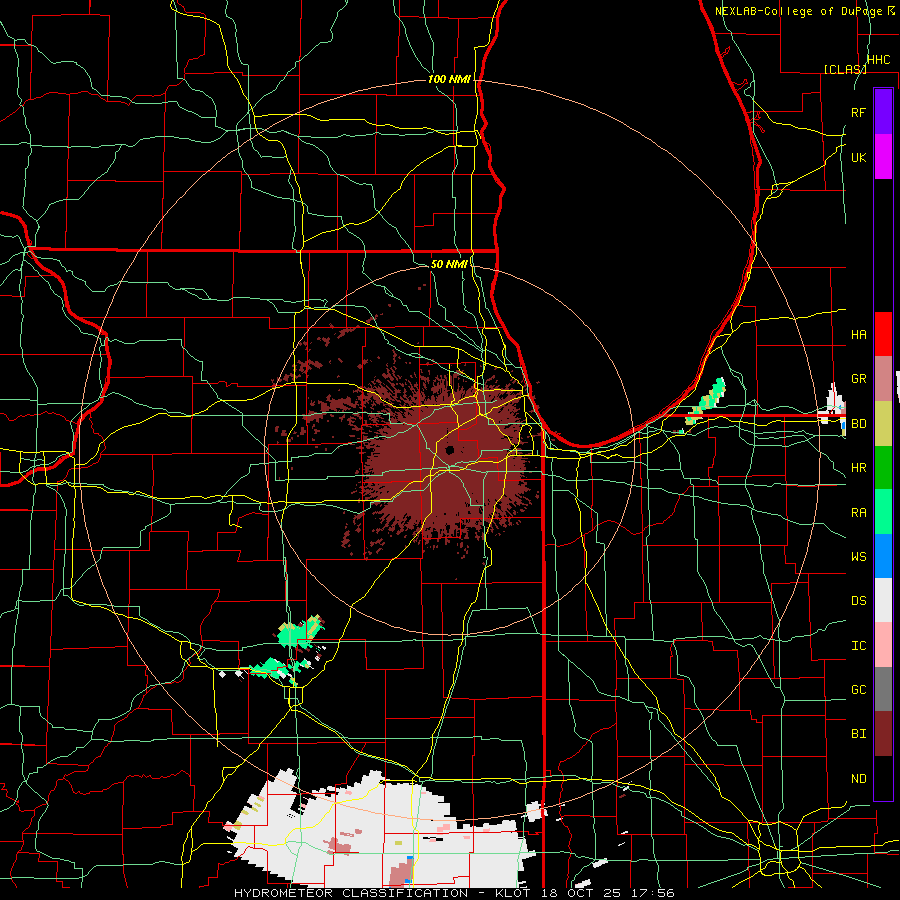This screenshot has height=900, width=900.
Task: Click the purple RF legend color swatch
Action: (x=883, y=112)
